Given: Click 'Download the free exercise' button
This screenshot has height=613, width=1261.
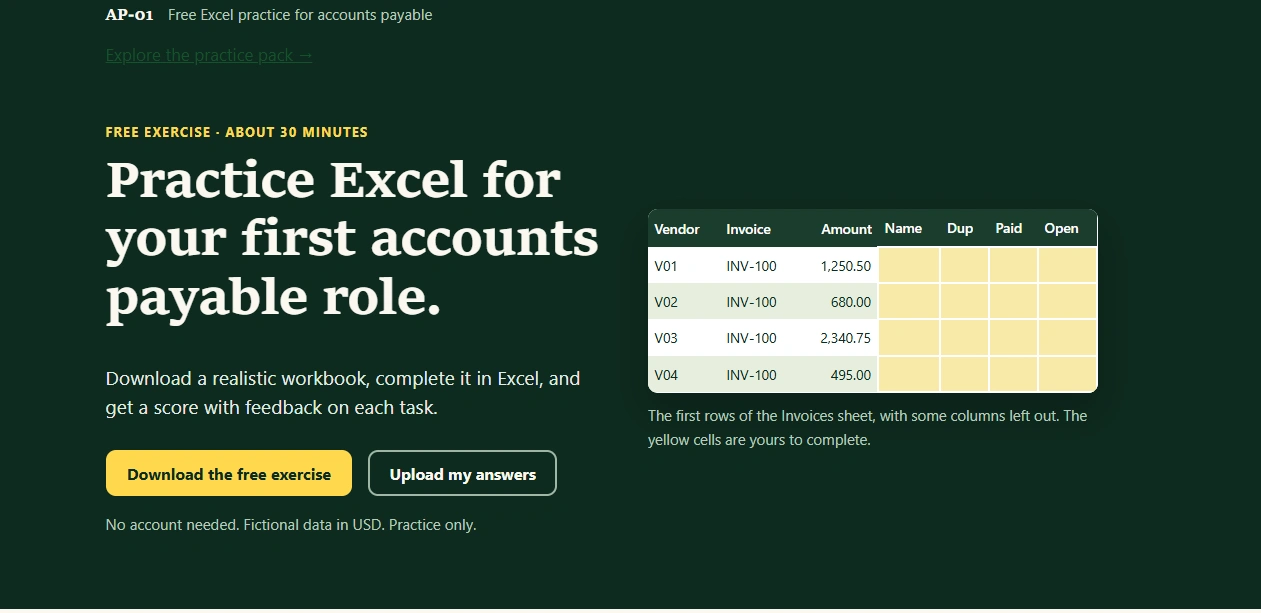Looking at the screenshot, I should [229, 473].
